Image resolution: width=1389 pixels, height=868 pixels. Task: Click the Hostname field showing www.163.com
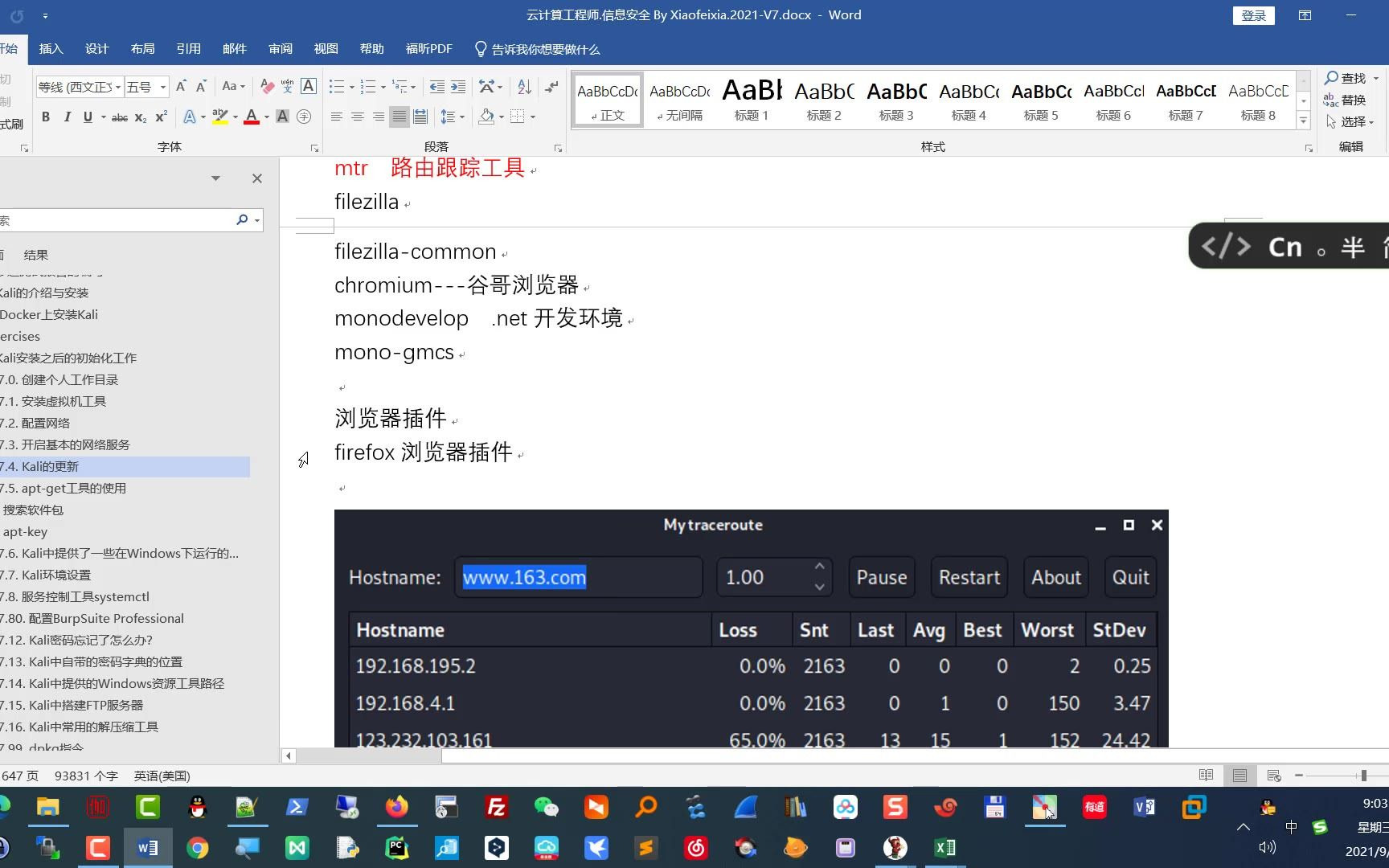click(x=578, y=577)
